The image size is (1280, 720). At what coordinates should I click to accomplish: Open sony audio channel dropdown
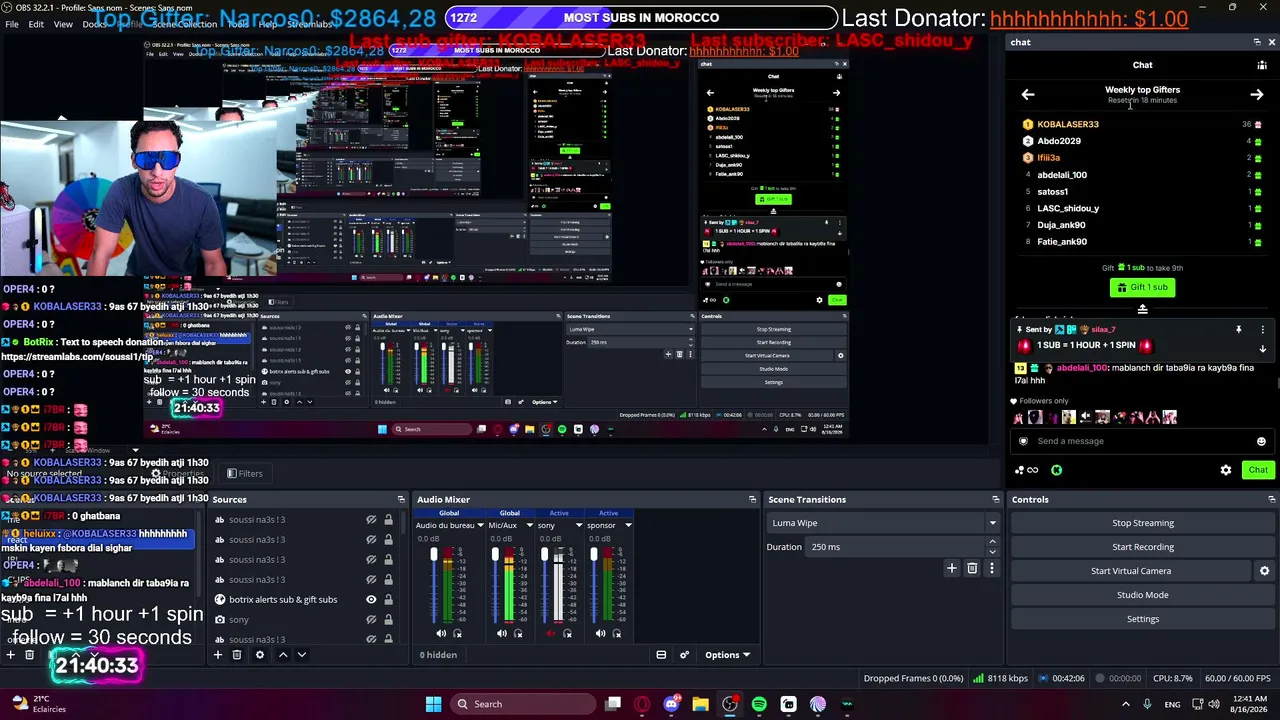click(578, 525)
